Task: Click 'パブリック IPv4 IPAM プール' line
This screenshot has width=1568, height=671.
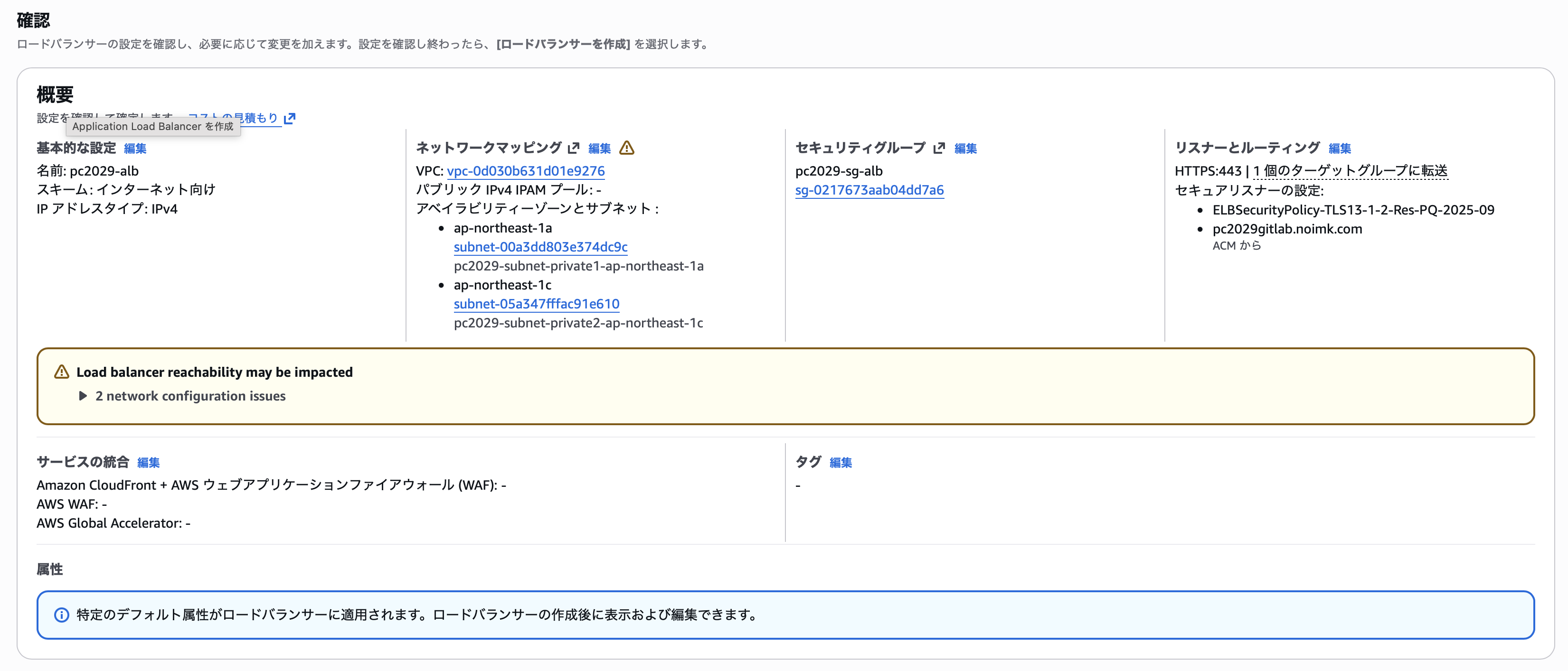Action: click(x=508, y=190)
